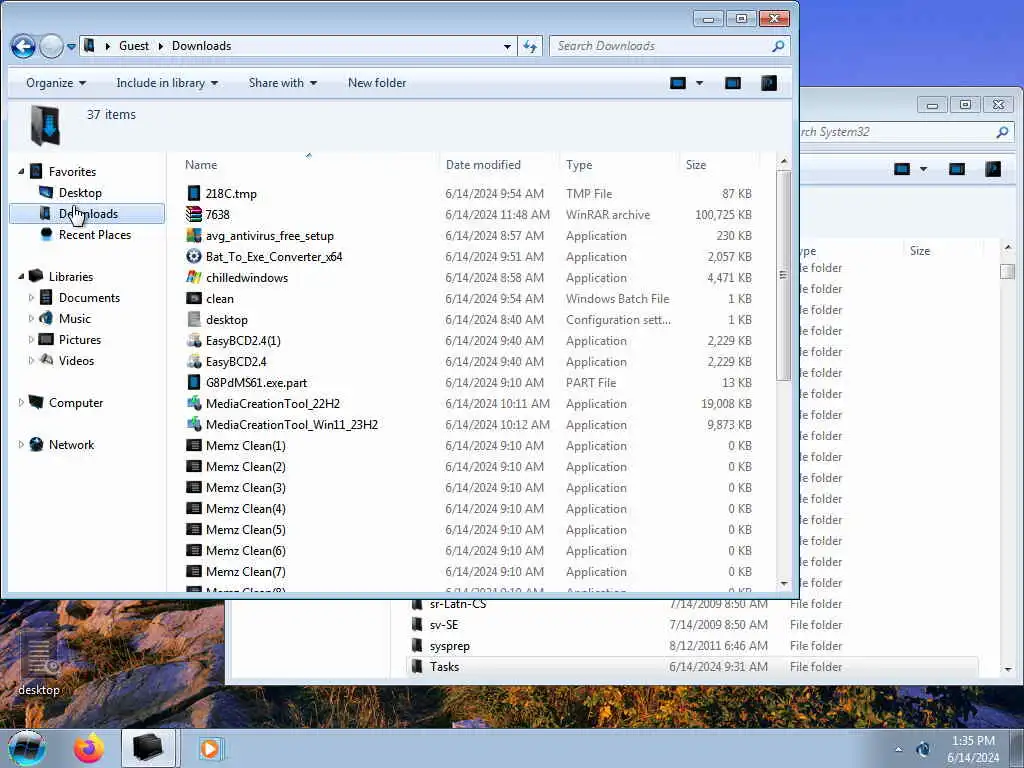This screenshot has width=1024, height=768.
Task: Select the chilledwindows application icon
Action: [x=193, y=277]
